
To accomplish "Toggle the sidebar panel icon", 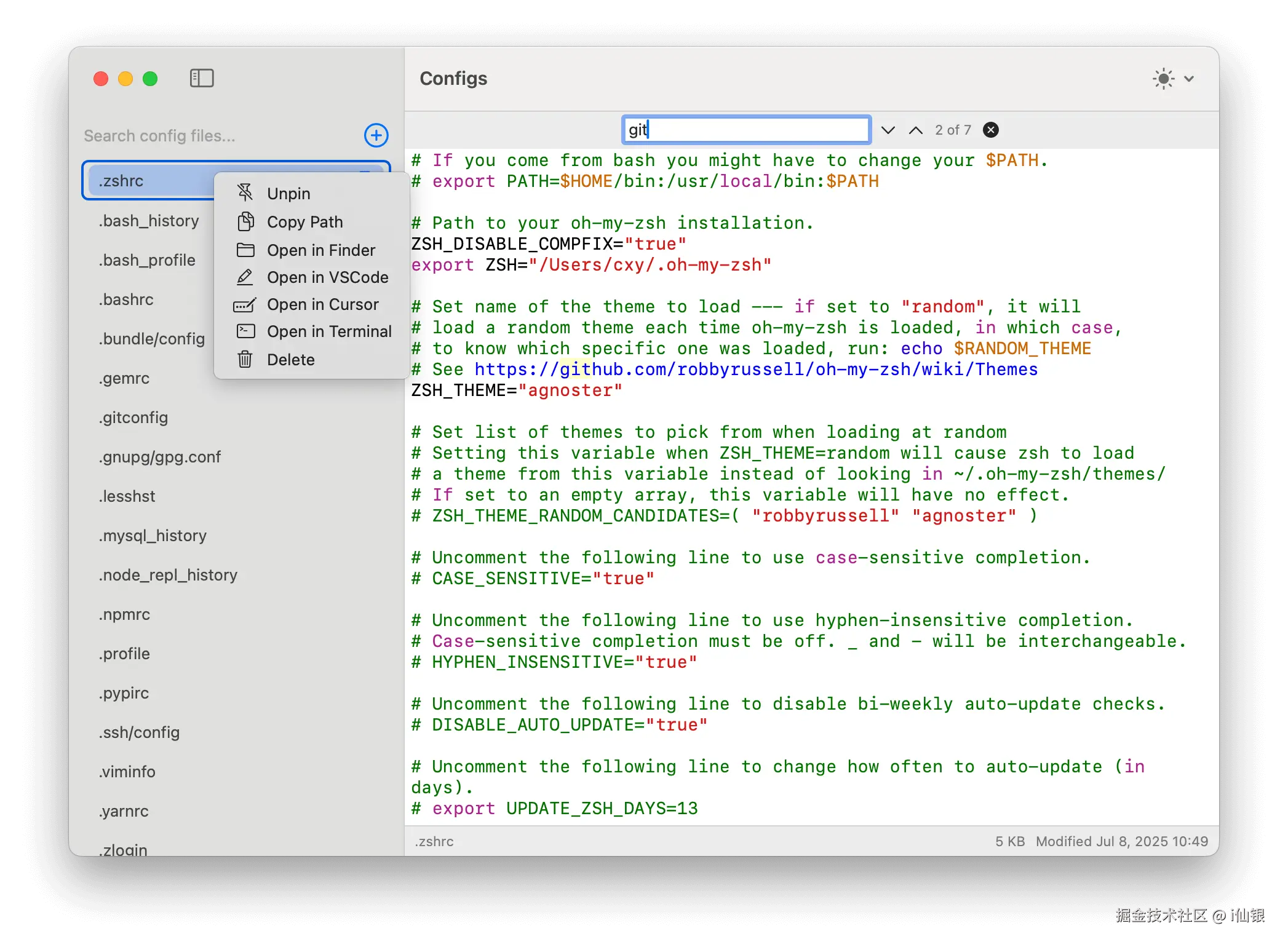I will coord(202,78).
